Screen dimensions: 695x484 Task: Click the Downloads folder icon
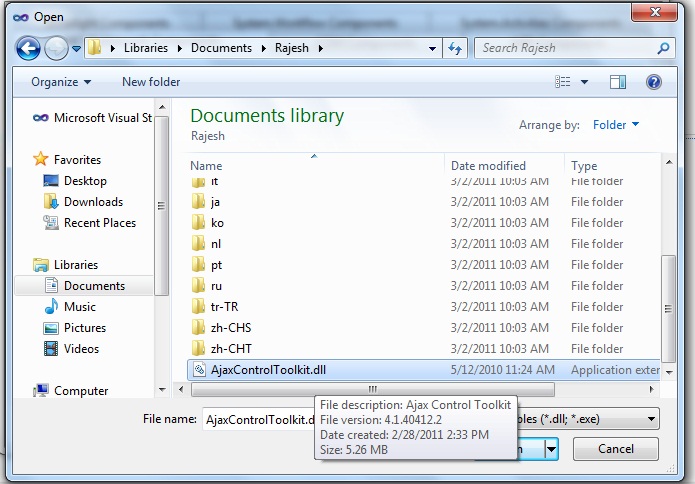pos(51,202)
